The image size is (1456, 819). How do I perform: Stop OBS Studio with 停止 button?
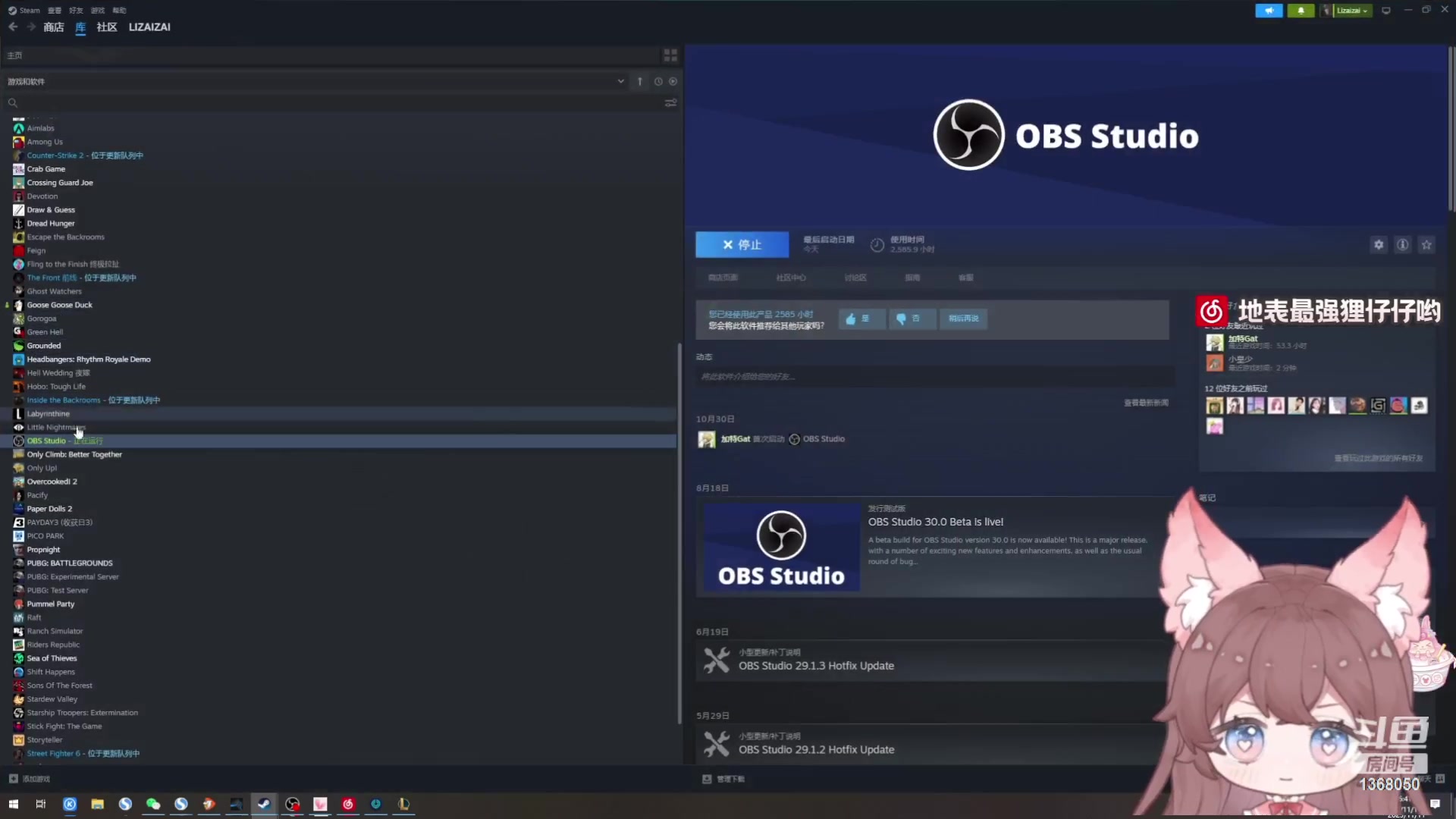(742, 245)
